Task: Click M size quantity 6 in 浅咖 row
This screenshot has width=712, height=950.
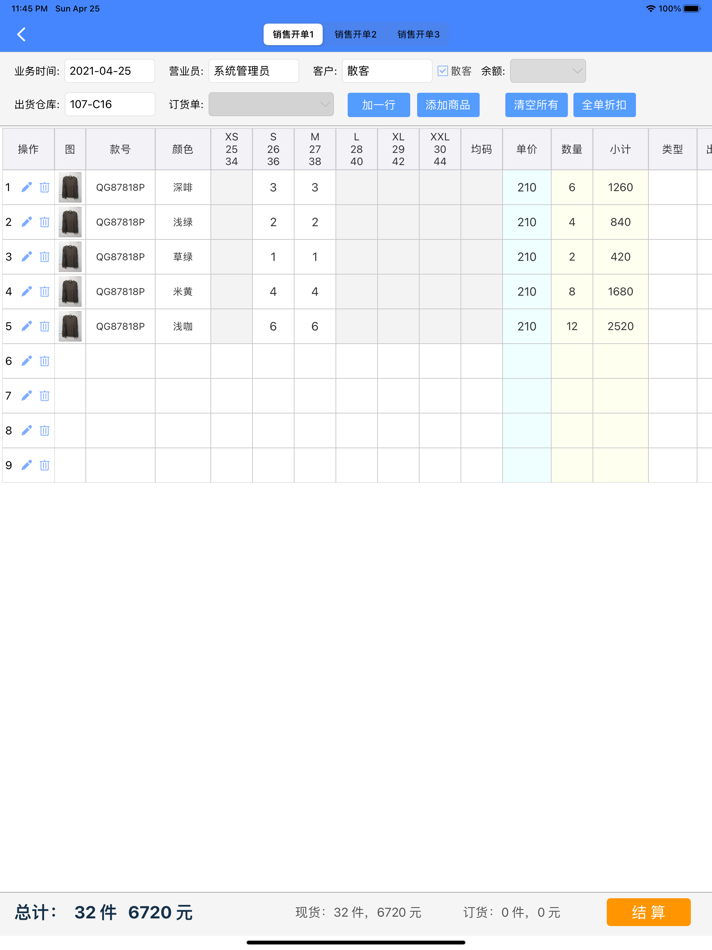Action: [315, 326]
